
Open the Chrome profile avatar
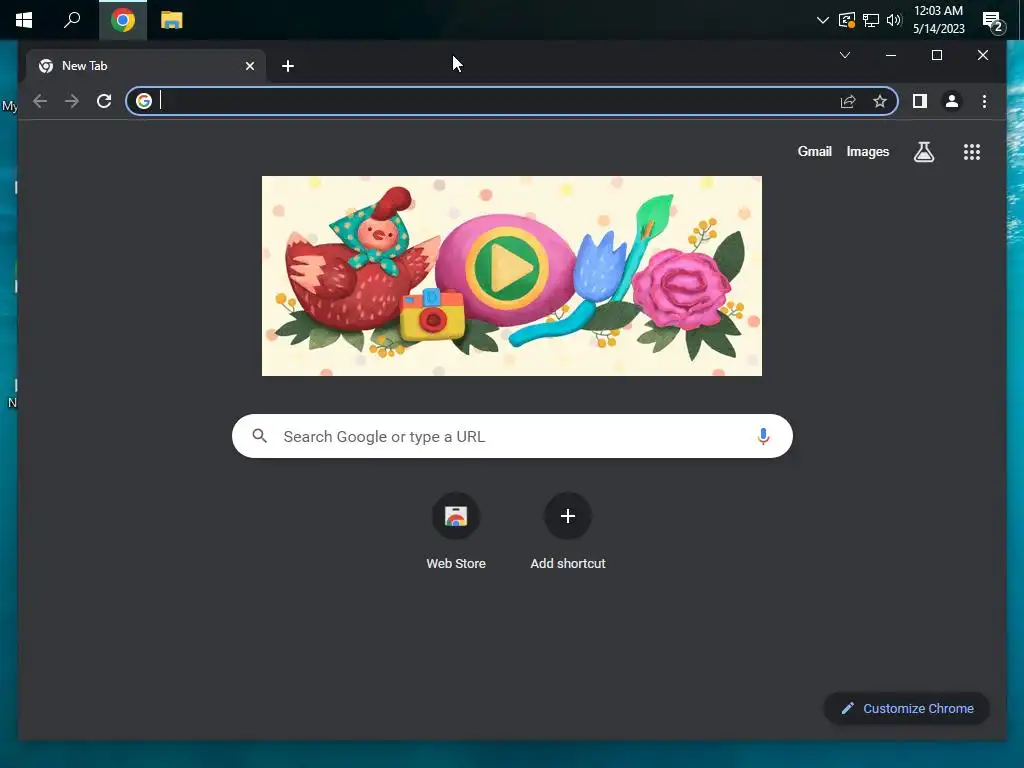952,101
